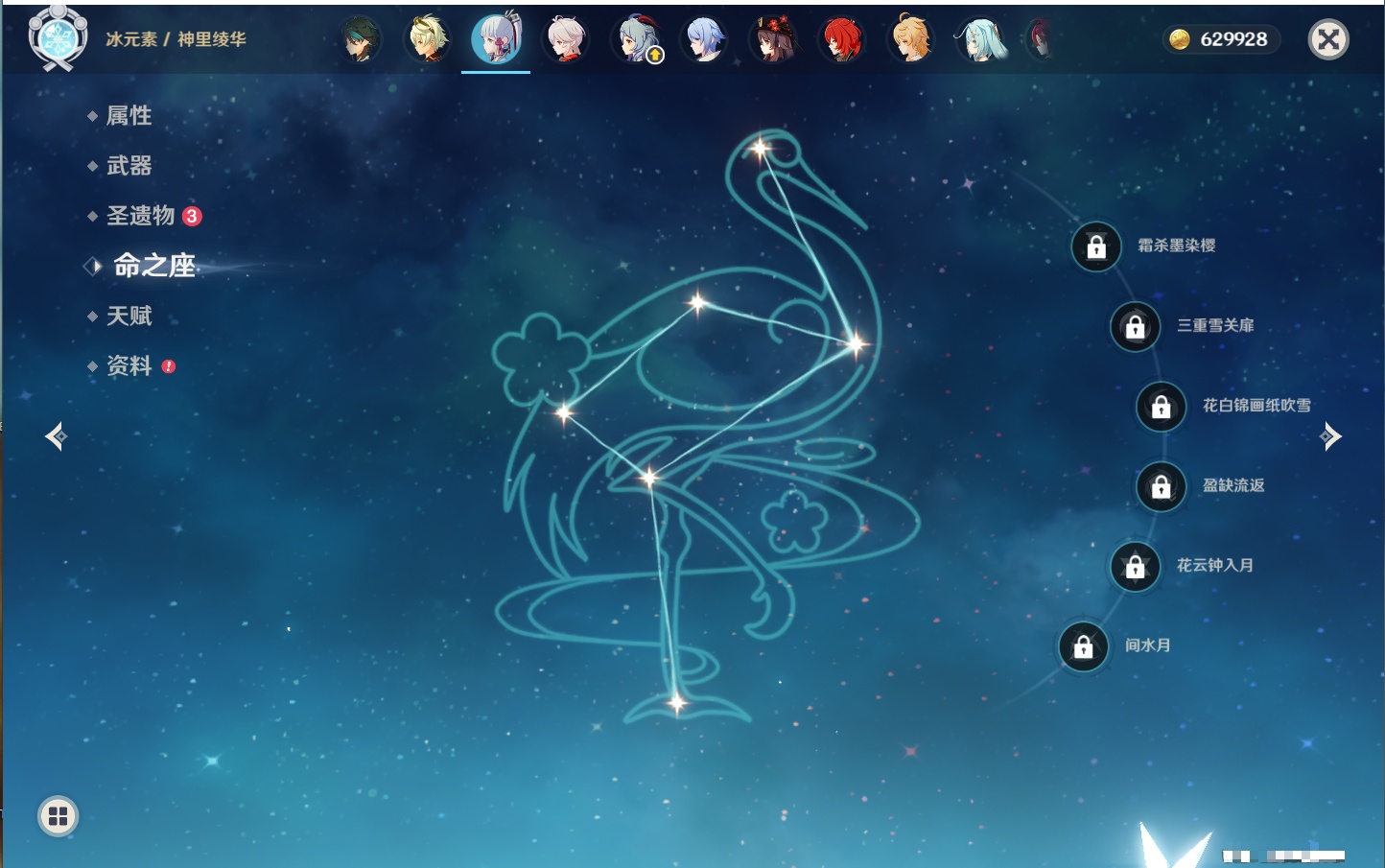
Task: Select highlighted Kamisato Ayaka avatar
Action: click(496, 38)
